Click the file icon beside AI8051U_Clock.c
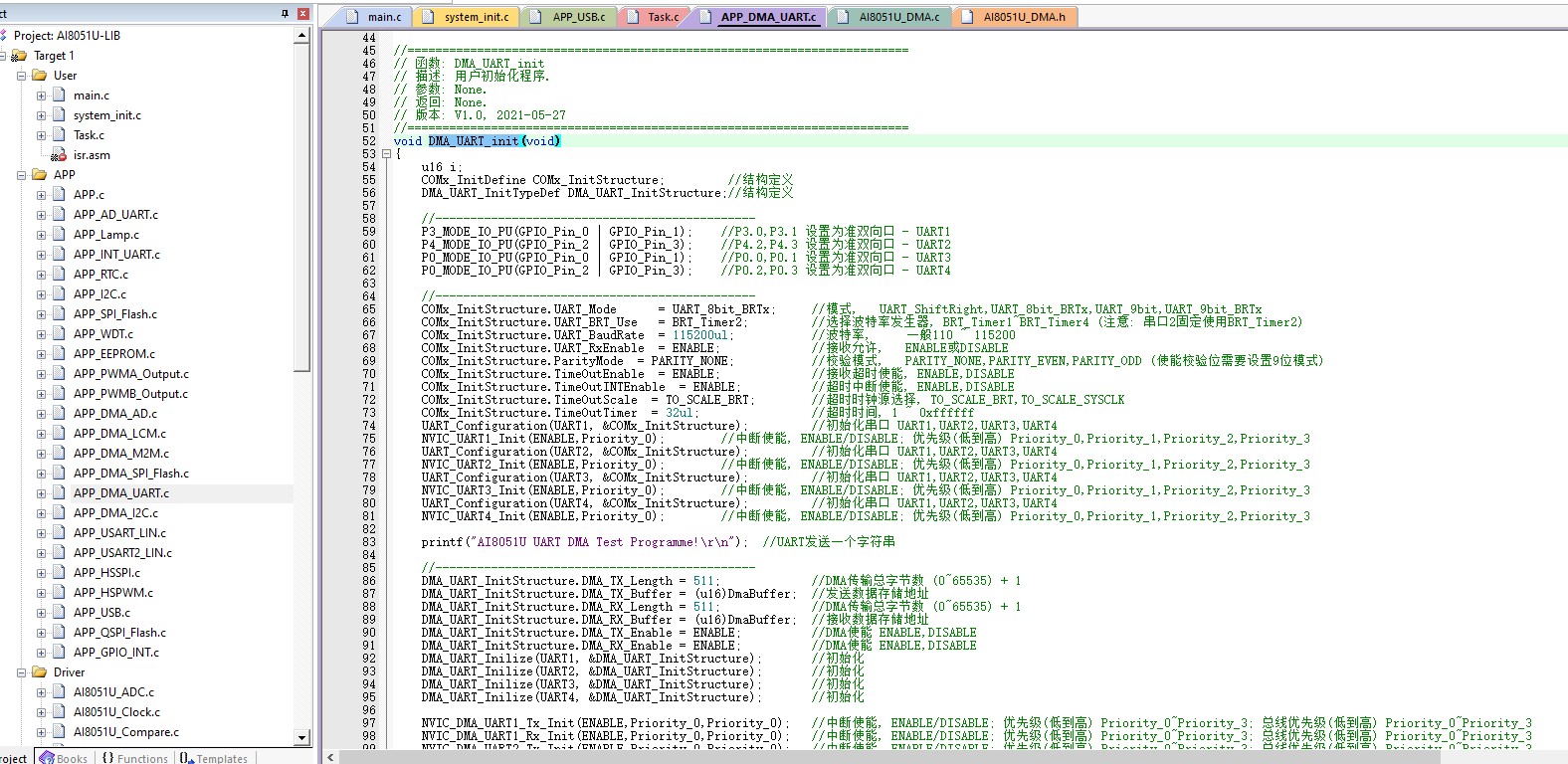1568x764 pixels. (59, 712)
